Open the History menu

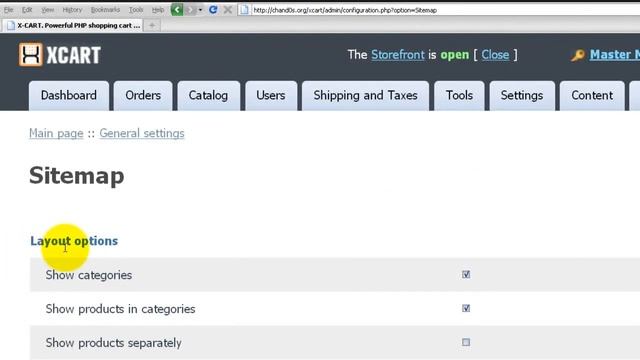72,10
